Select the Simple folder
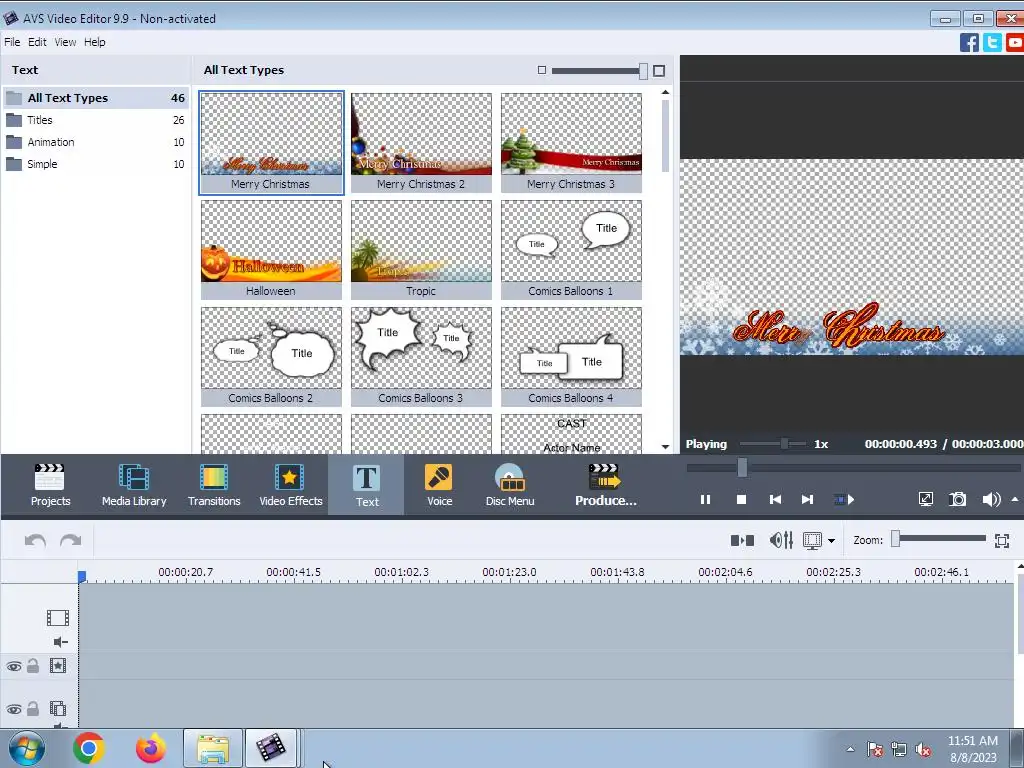 96,164
